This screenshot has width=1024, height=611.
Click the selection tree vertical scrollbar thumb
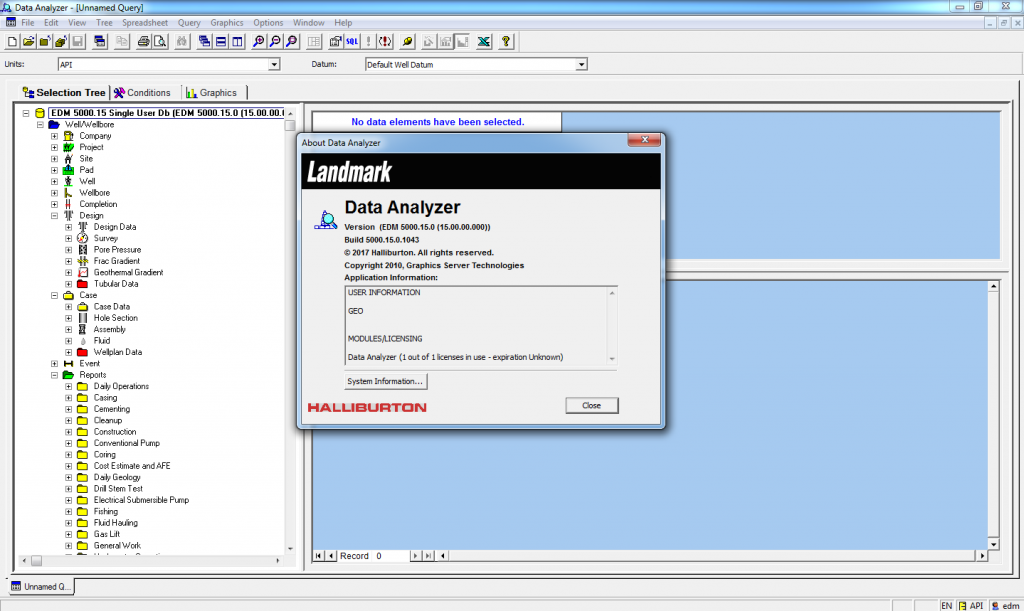(x=290, y=125)
